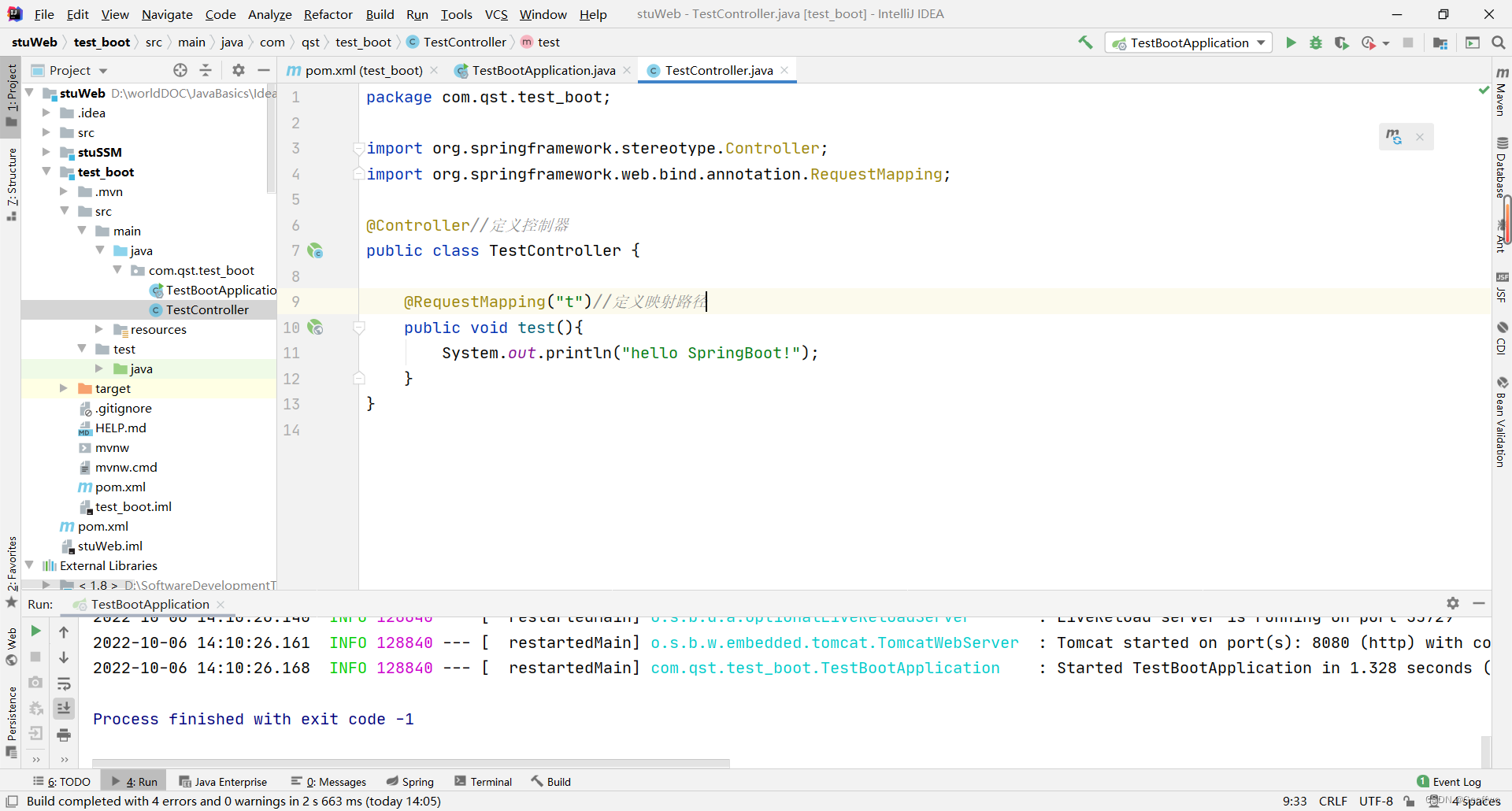Screen dimensions: 1512x811
Task: Click the Build project hammer icon
Action: click(1085, 43)
